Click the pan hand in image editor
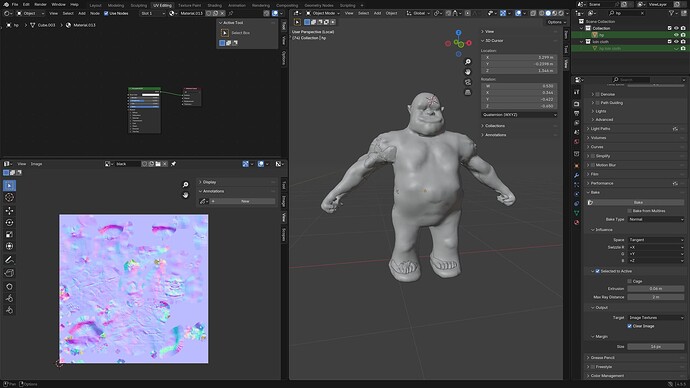Viewport: 690px width, 388px height. [x=186, y=194]
